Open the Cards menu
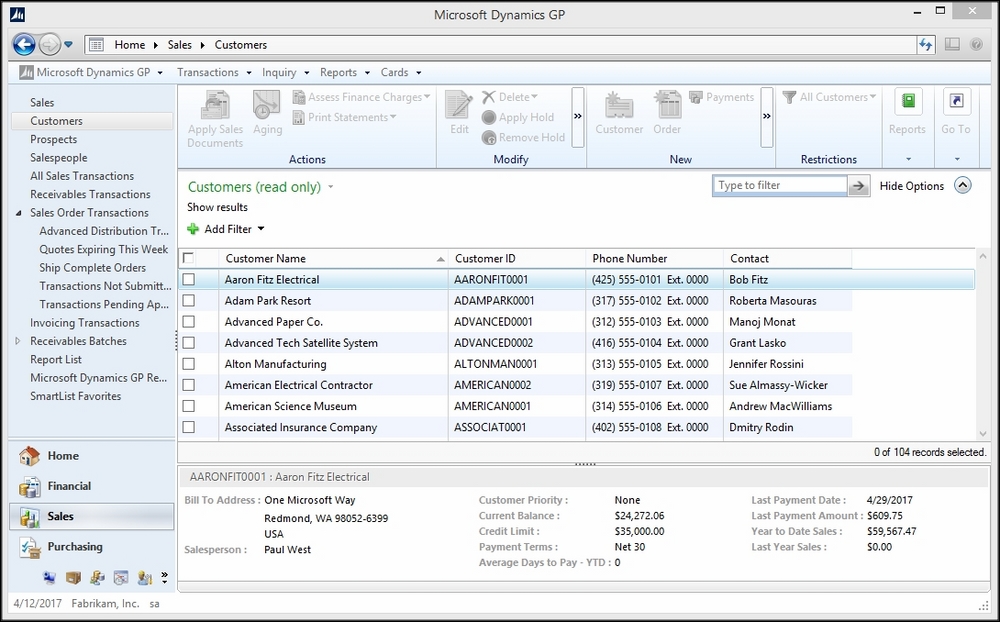Image resolution: width=1000 pixels, height=622 pixels. [x=401, y=72]
